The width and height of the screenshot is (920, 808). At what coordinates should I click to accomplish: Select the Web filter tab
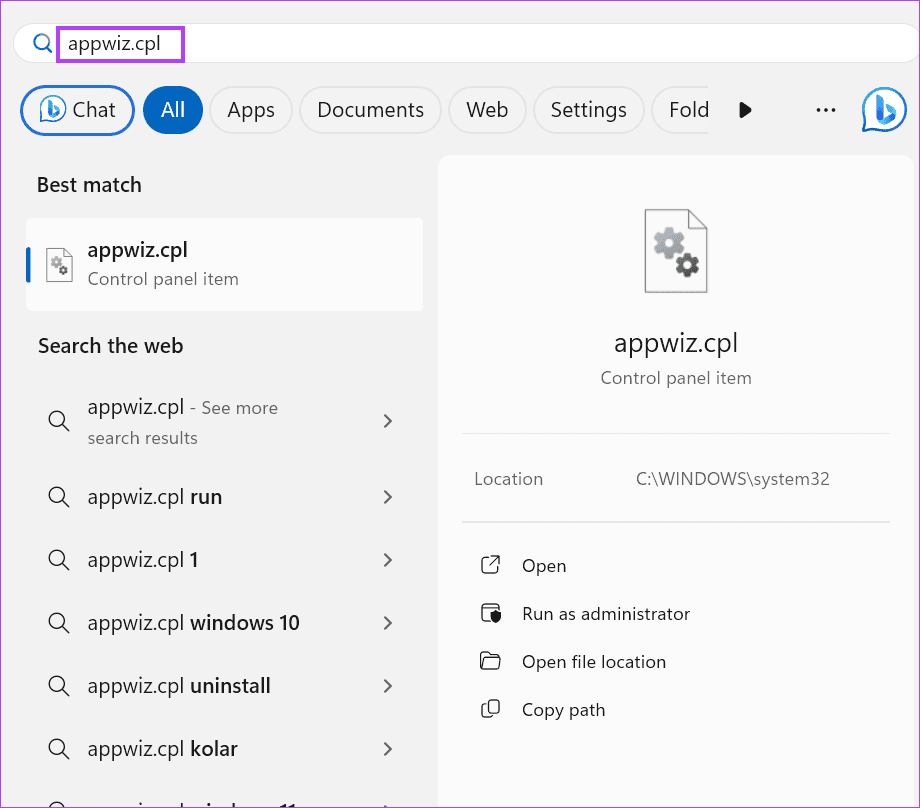click(487, 110)
